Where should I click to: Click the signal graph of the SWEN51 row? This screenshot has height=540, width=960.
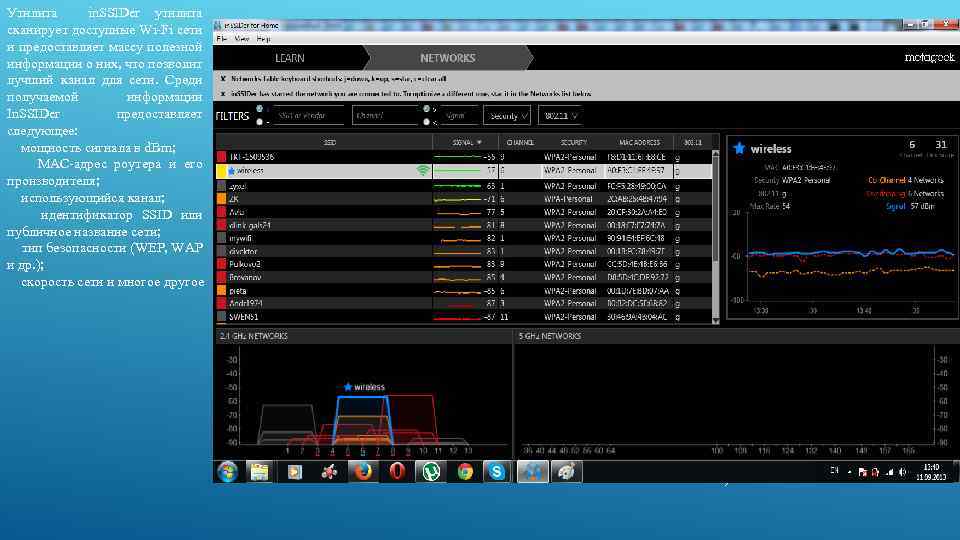point(457,318)
